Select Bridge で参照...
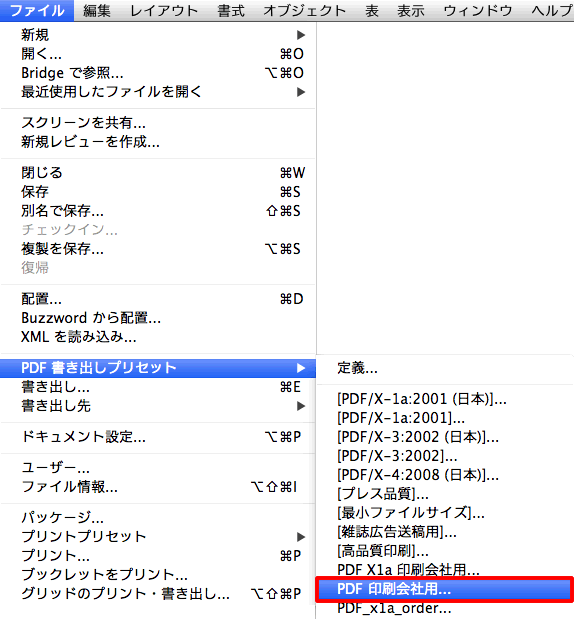Screen dimensions: 574x619 tap(158, 73)
